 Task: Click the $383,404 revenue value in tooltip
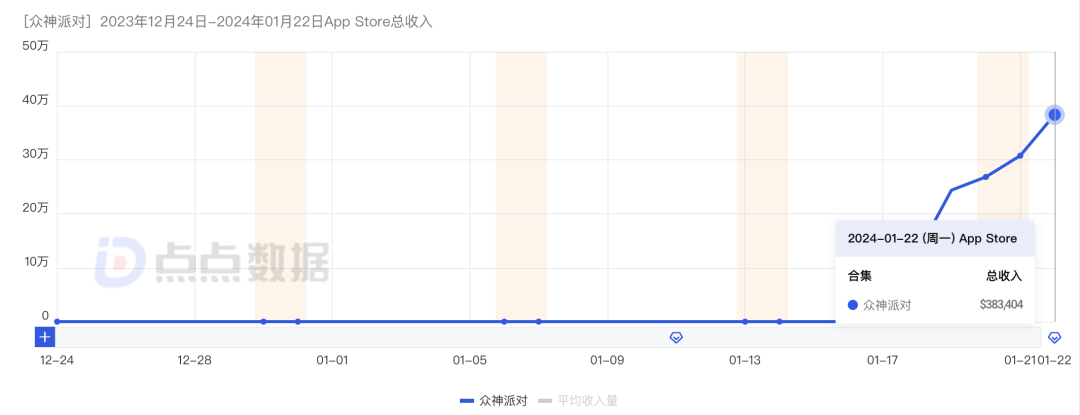pos(1001,305)
